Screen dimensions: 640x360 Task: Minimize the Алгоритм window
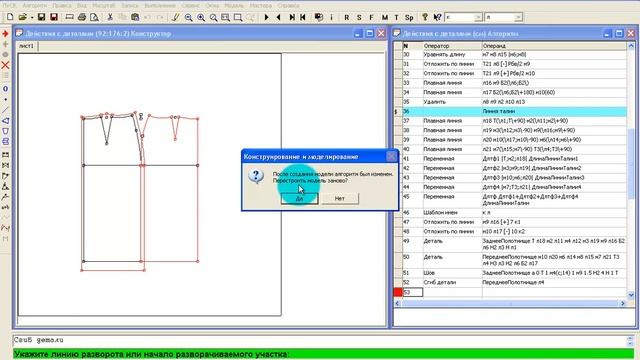[x=607, y=33]
